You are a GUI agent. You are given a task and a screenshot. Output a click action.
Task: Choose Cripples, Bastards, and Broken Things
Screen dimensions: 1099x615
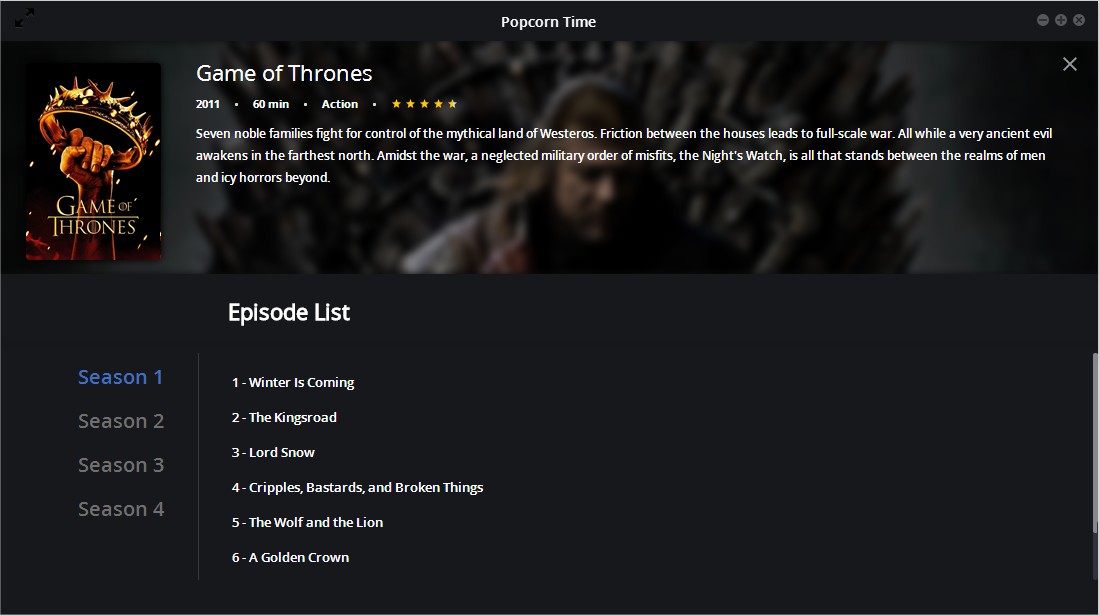point(357,487)
